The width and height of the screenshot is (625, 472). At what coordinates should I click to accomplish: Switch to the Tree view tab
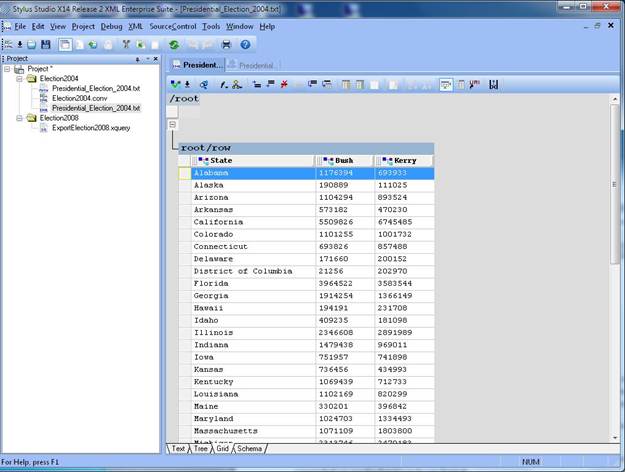200,448
